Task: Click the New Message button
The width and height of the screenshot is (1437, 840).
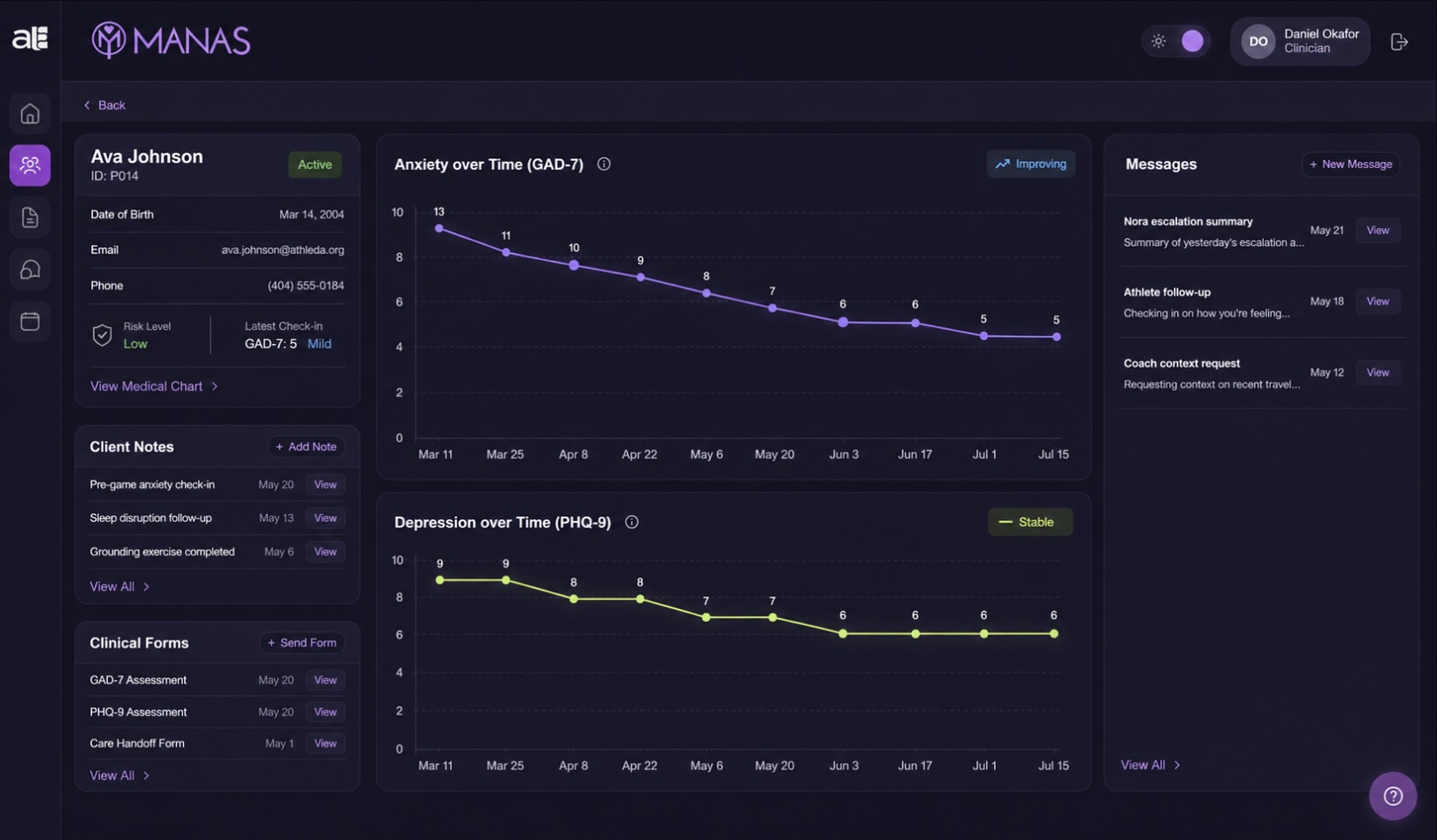Action: click(1350, 164)
